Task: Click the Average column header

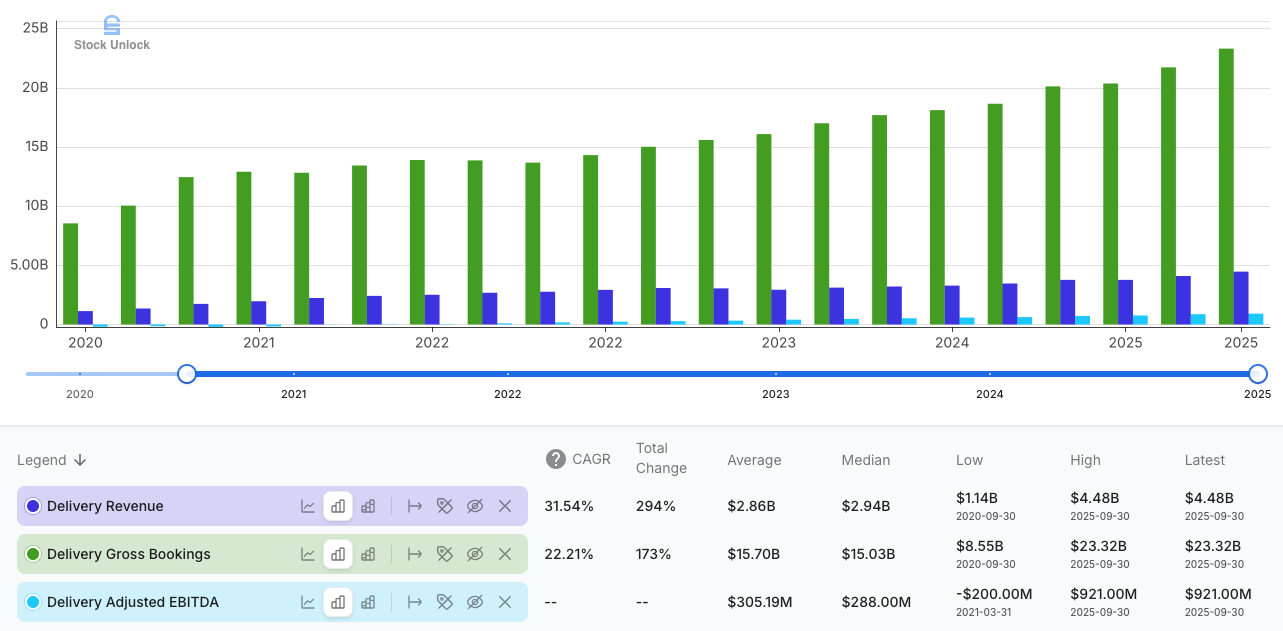Action: tap(754, 460)
